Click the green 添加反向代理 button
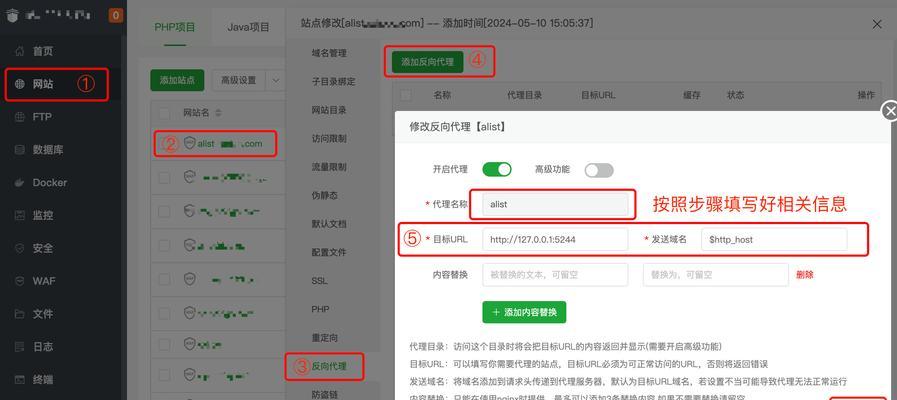Viewport: 897px width, 400px height. 427,62
